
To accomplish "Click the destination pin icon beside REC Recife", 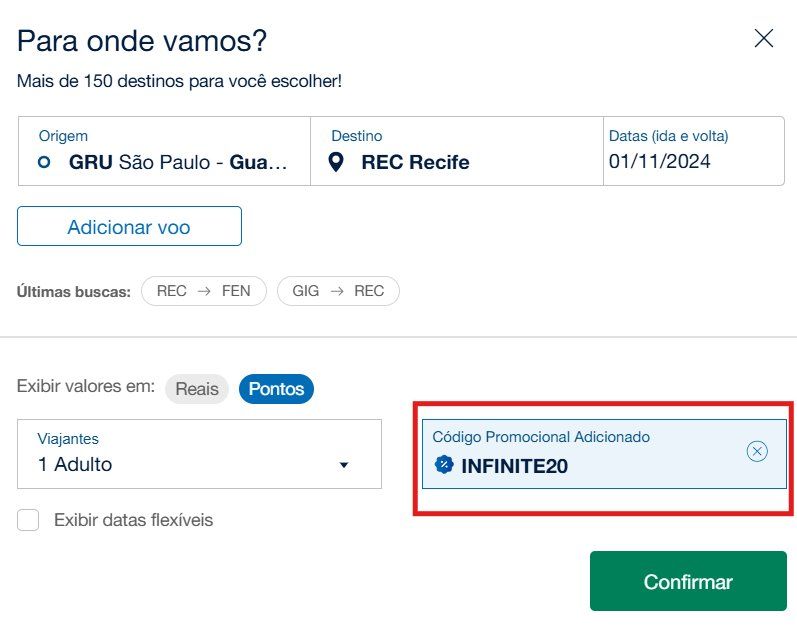I will pos(336,162).
